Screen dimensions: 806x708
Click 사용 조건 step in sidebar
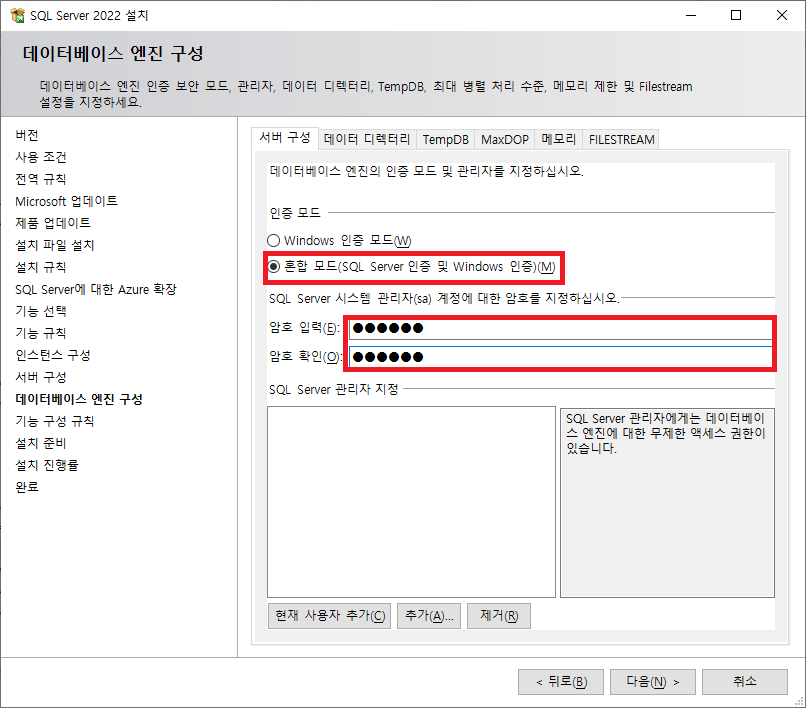(x=41, y=157)
